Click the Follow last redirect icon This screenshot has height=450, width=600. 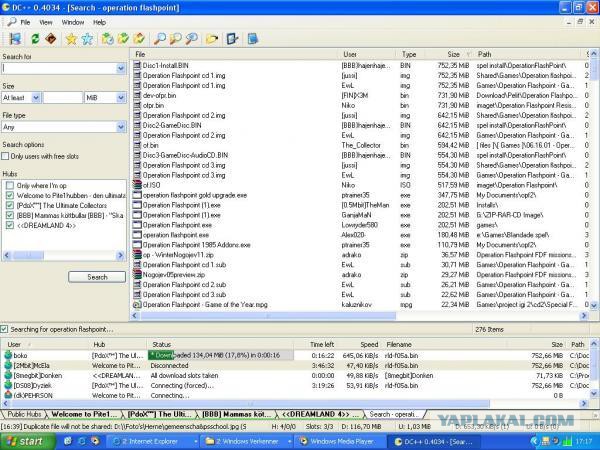[51, 39]
